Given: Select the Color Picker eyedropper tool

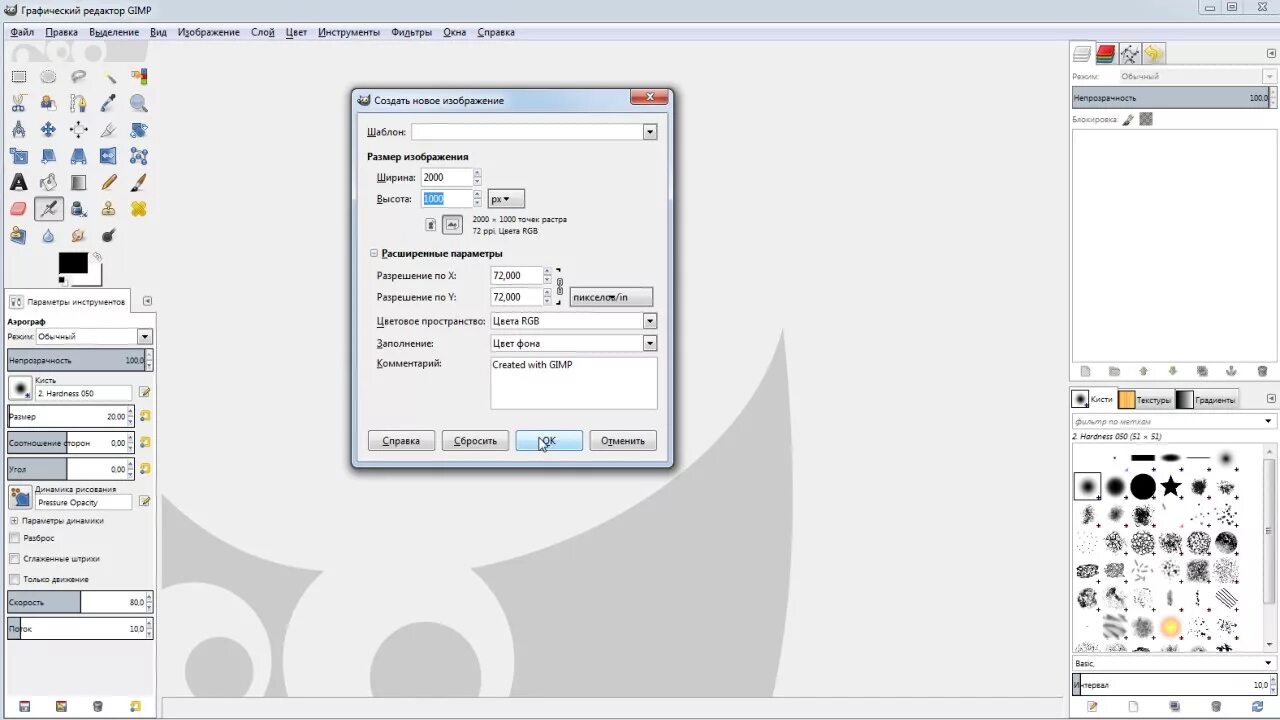Looking at the screenshot, I should [109, 102].
